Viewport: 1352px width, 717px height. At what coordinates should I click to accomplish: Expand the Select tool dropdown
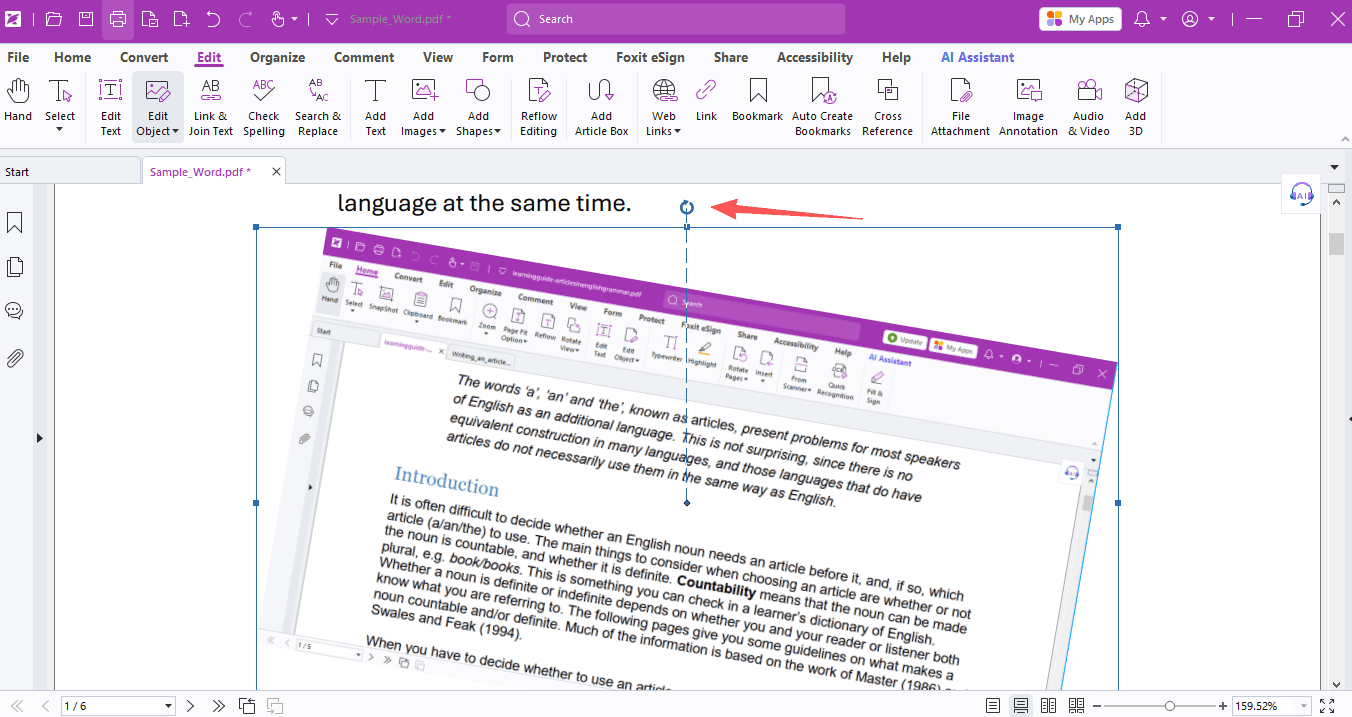(x=60, y=129)
